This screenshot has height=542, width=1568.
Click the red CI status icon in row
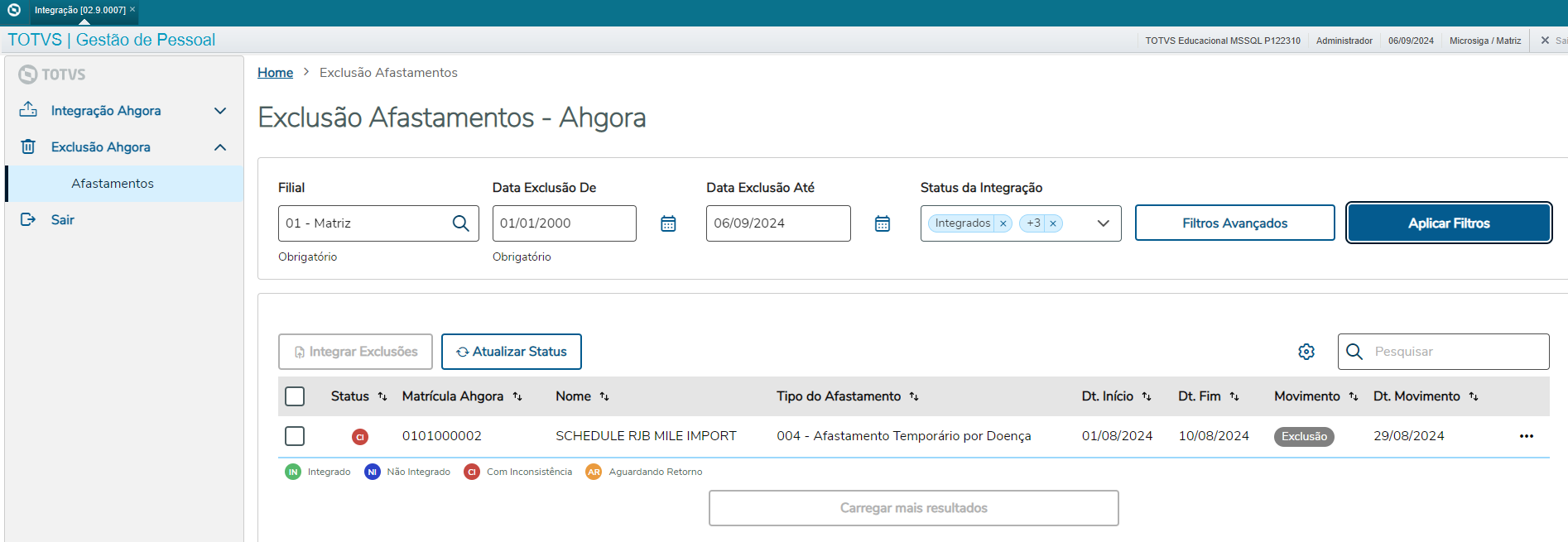360,437
